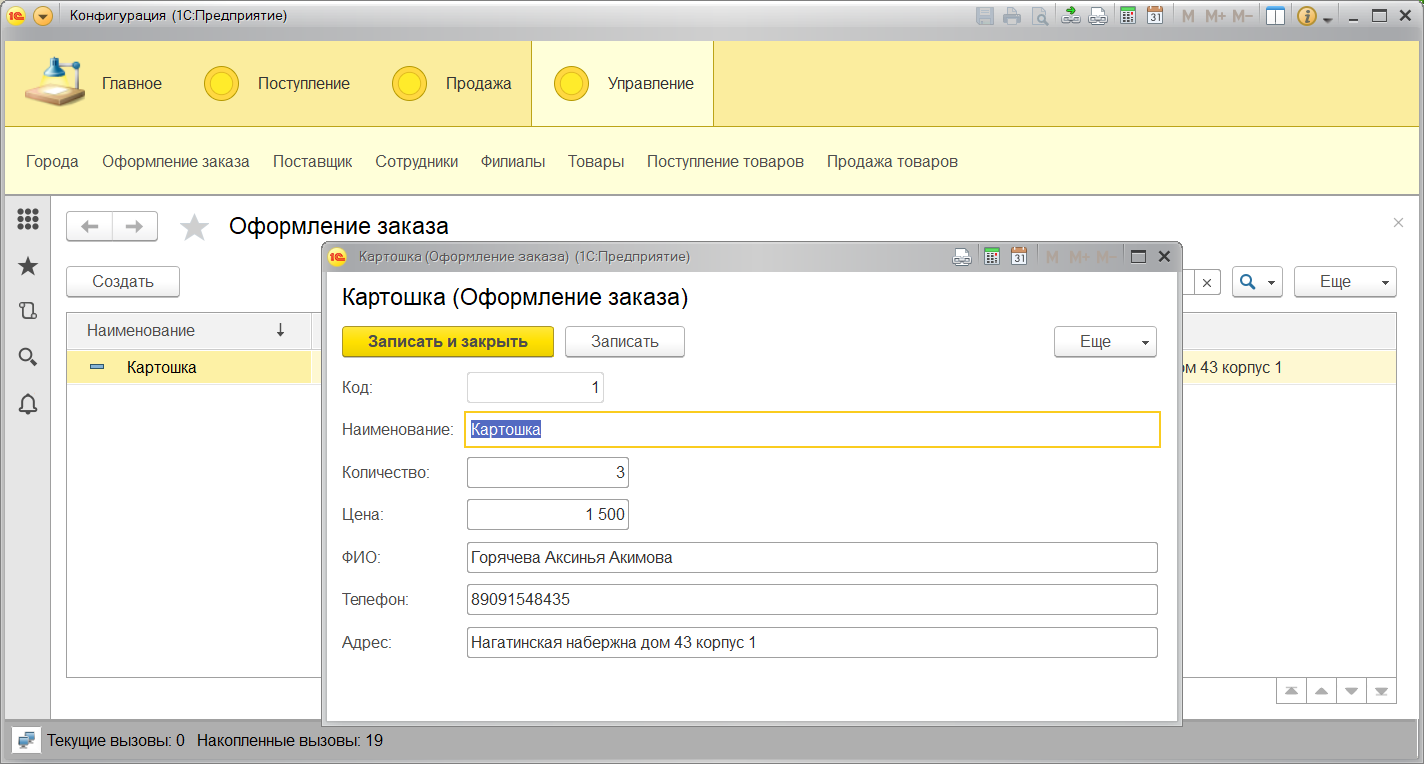Image resolution: width=1424 pixels, height=764 pixels.
Task: Close the Картошка dialog window
Action: [1164, 257]
